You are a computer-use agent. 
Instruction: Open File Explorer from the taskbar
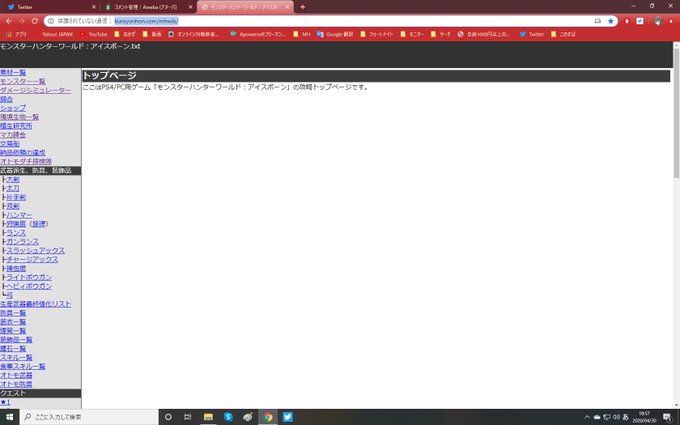point(208,417)
